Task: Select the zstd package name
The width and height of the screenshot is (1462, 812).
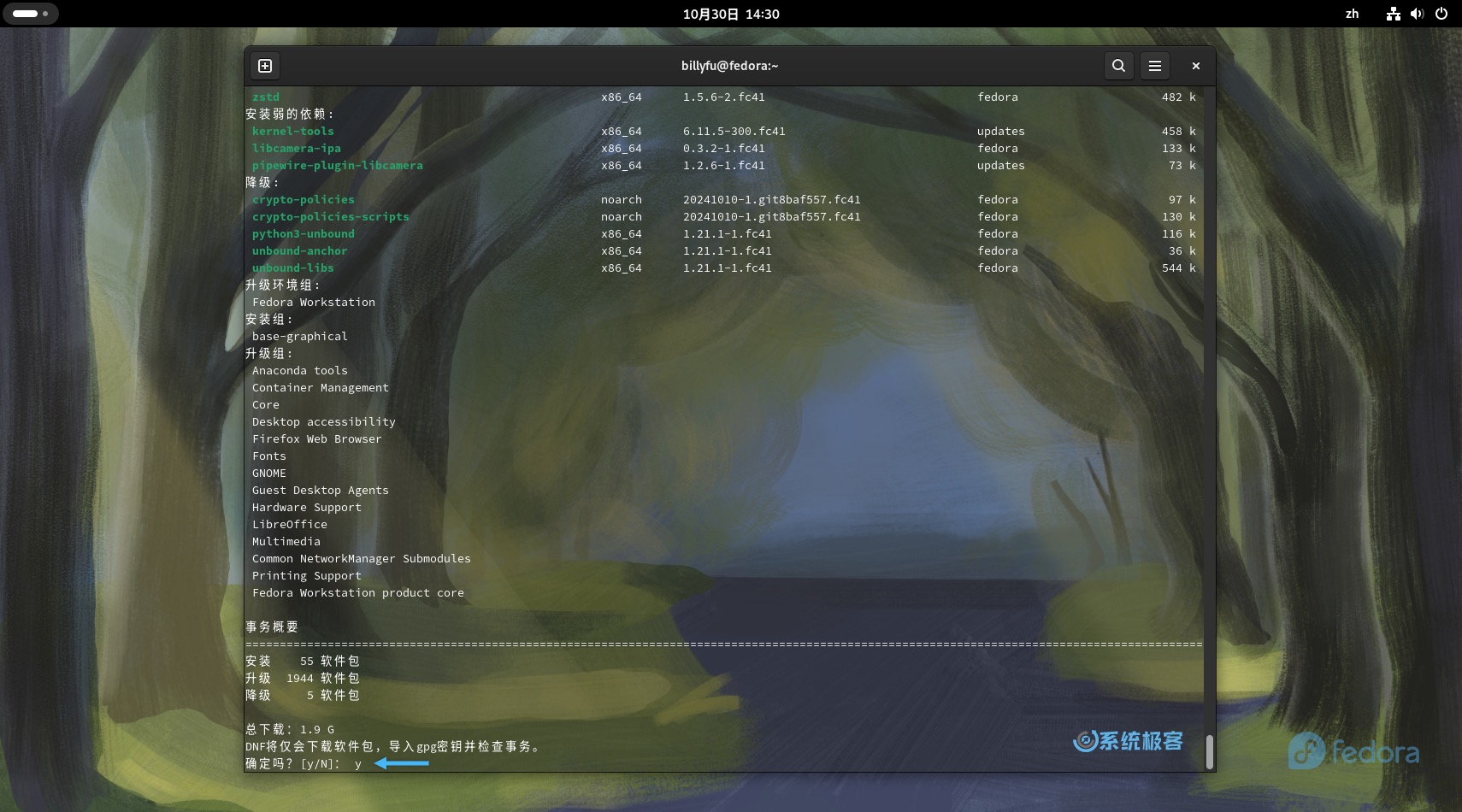Action: tap(266, 97)
